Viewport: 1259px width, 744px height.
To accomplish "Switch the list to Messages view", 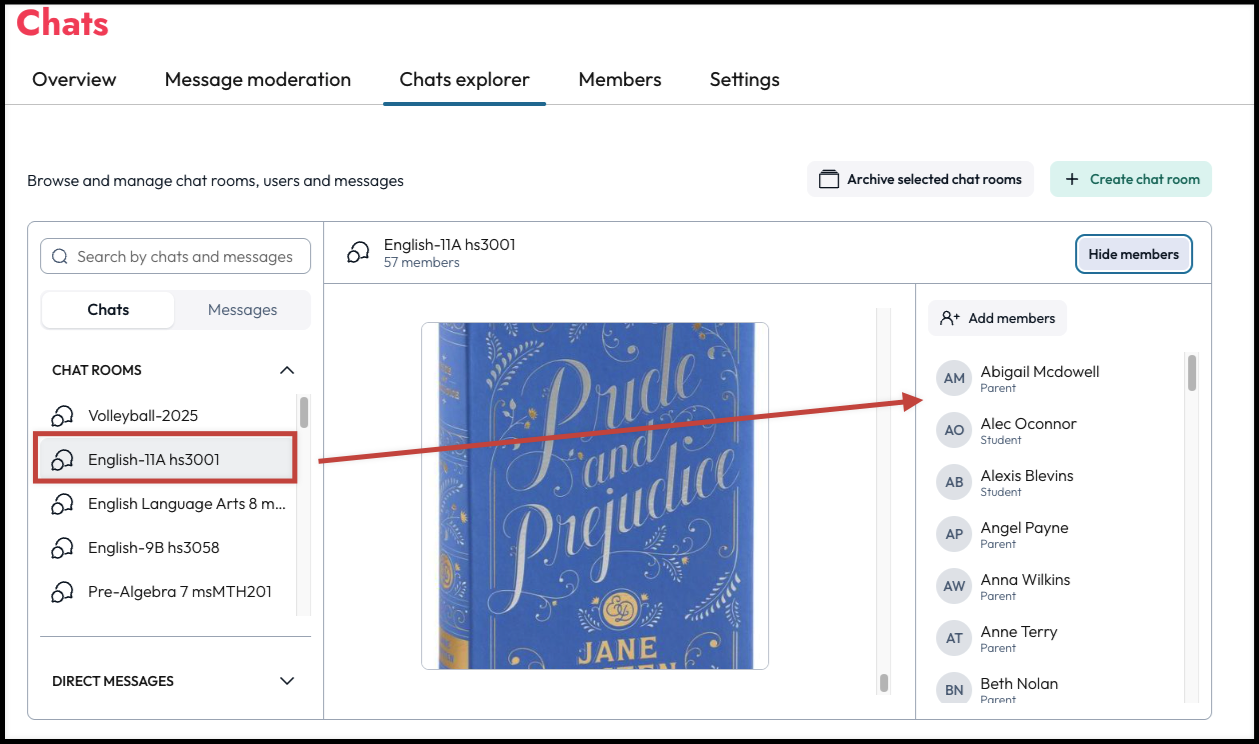I will [x=242, y=310].
